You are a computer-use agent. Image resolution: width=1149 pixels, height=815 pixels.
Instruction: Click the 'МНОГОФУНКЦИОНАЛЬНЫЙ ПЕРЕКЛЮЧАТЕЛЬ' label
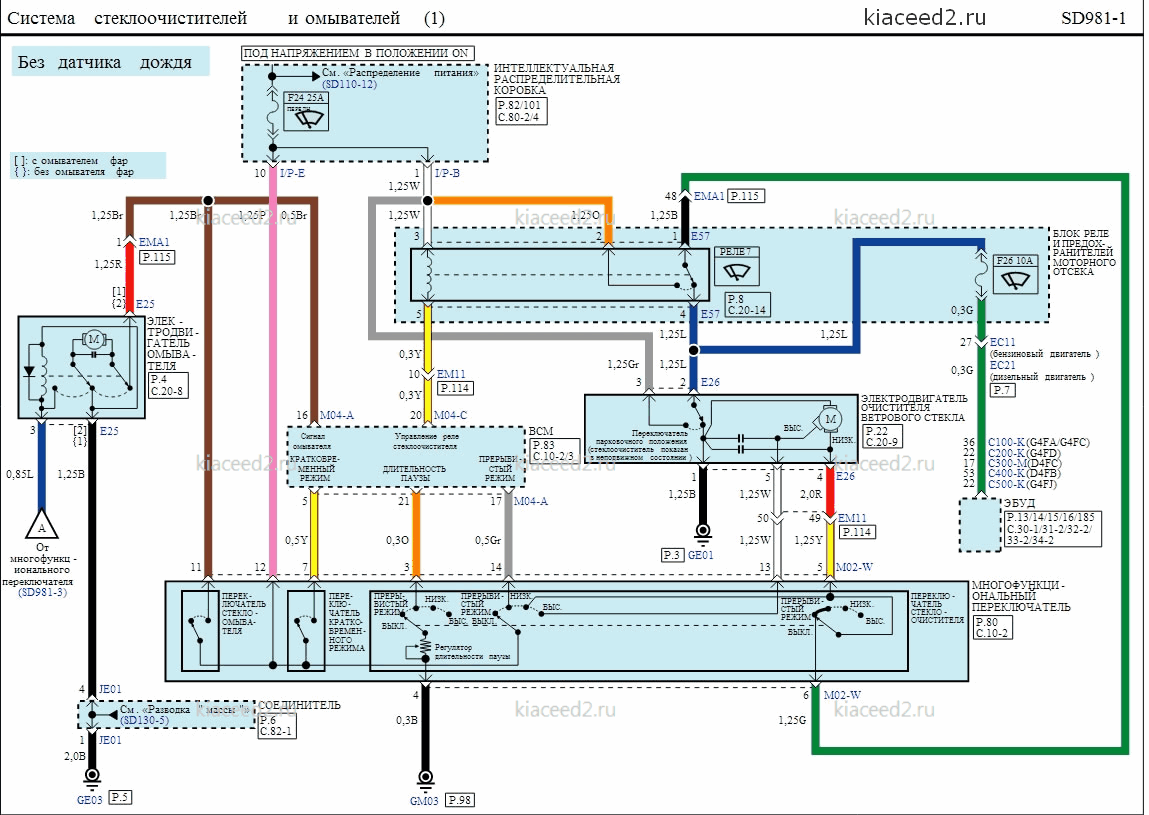1021,596
